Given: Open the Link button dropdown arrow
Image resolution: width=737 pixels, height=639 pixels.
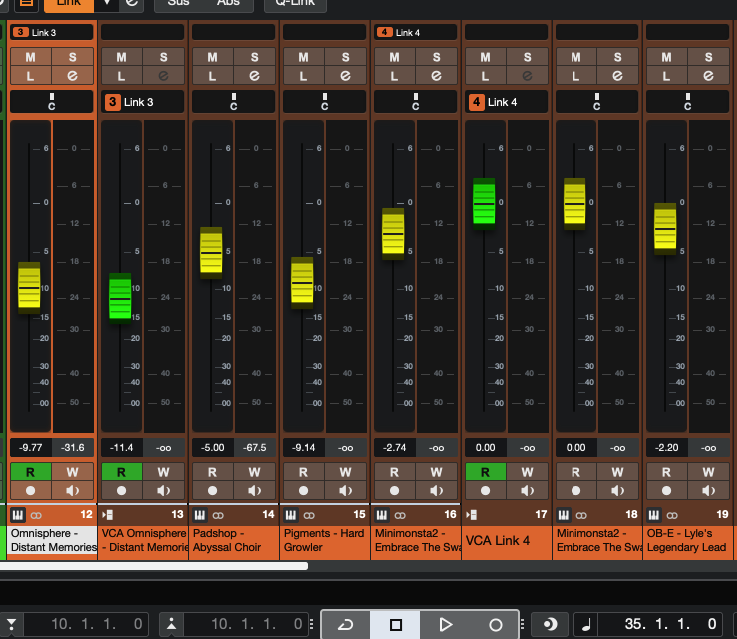Looking at the screenshot, I should click(x=108, y=4).
